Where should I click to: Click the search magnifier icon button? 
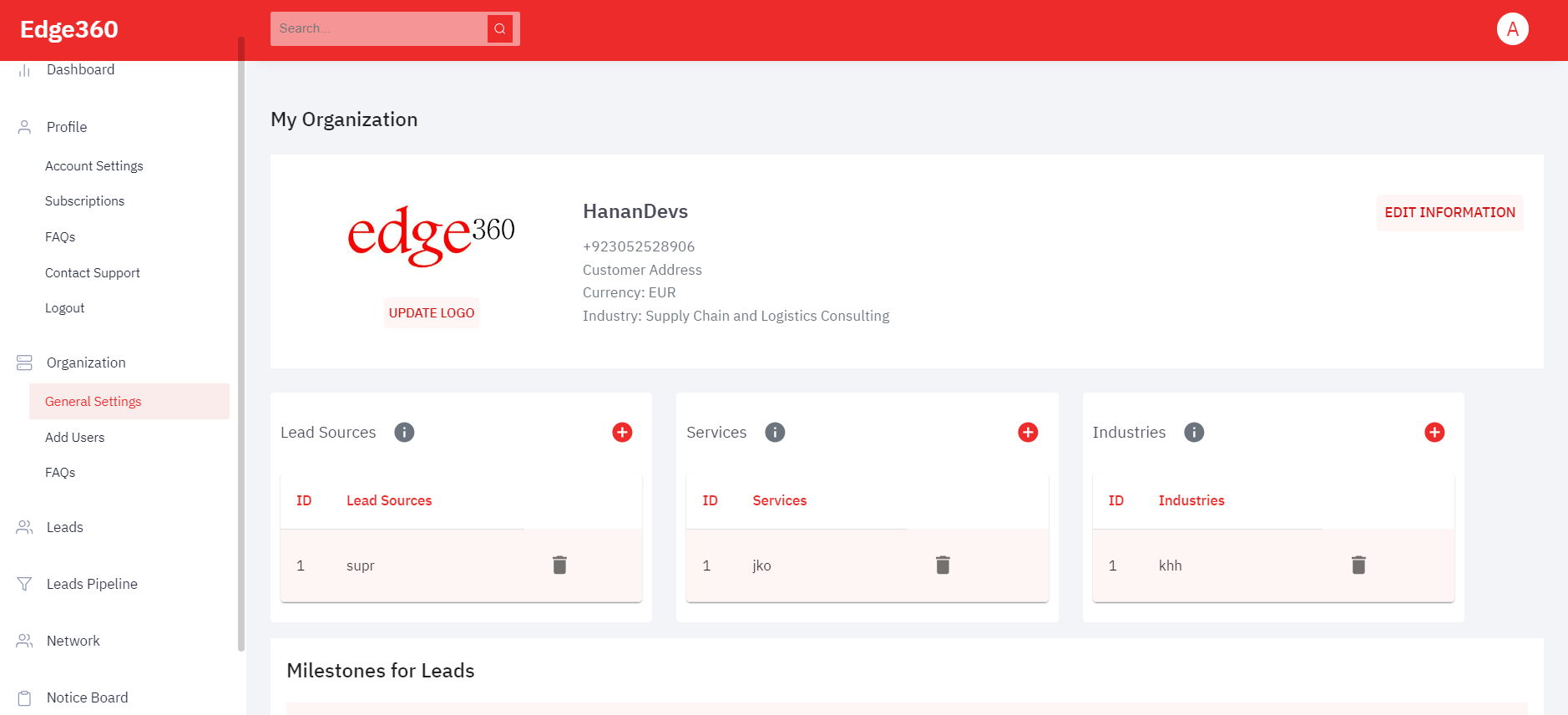pyautogui.click(x=499, y=29)
